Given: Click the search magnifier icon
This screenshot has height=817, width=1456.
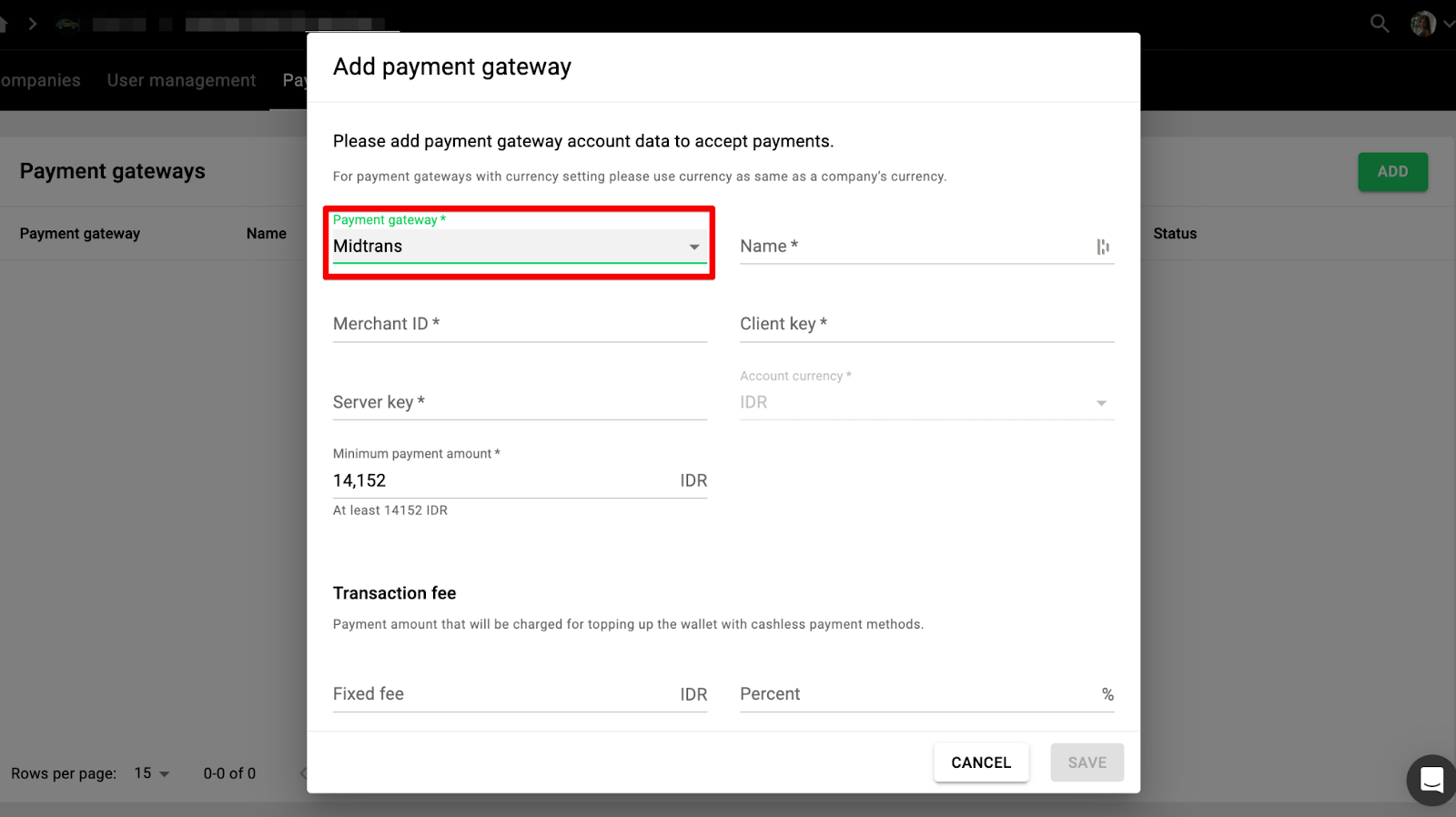Looking at the screenshot, I should click(1380, 24).
